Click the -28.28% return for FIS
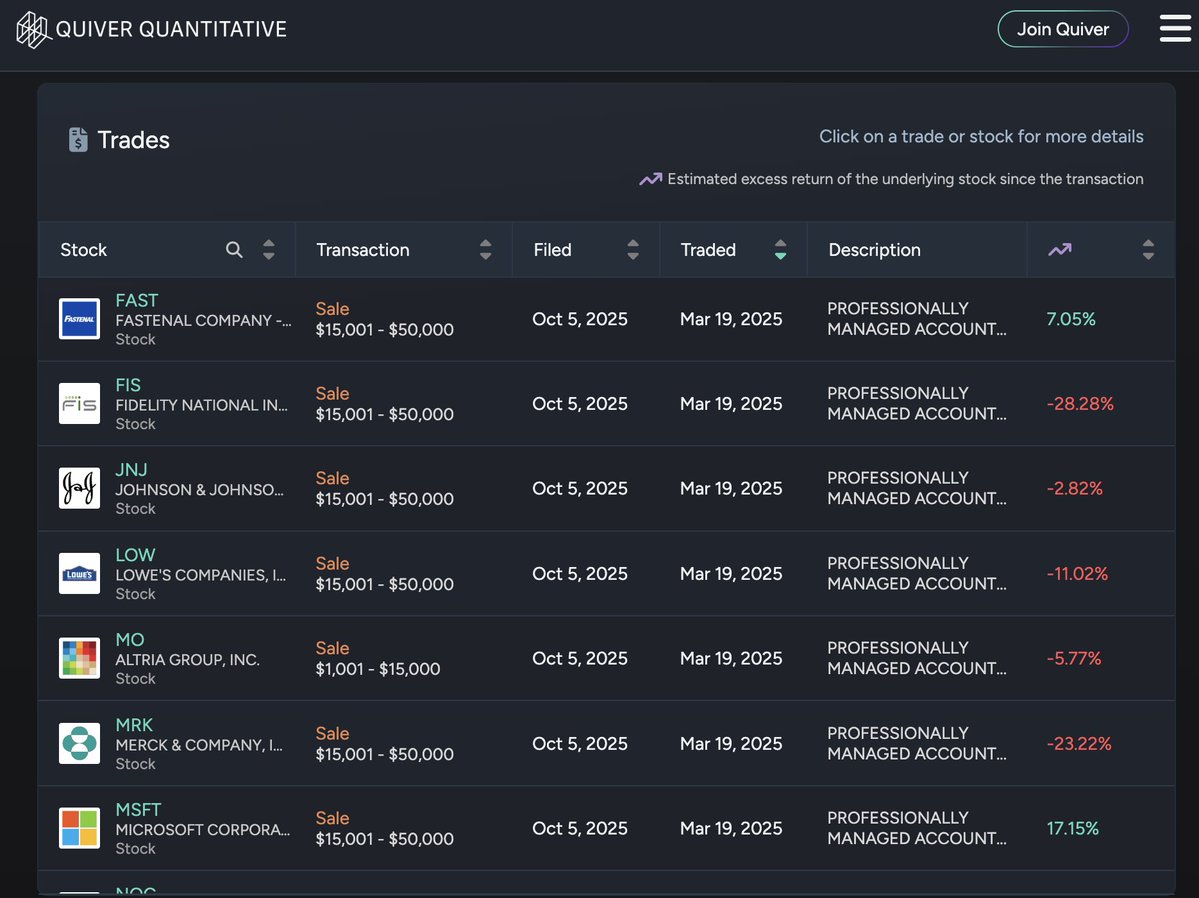 (x=1080, y=403)
